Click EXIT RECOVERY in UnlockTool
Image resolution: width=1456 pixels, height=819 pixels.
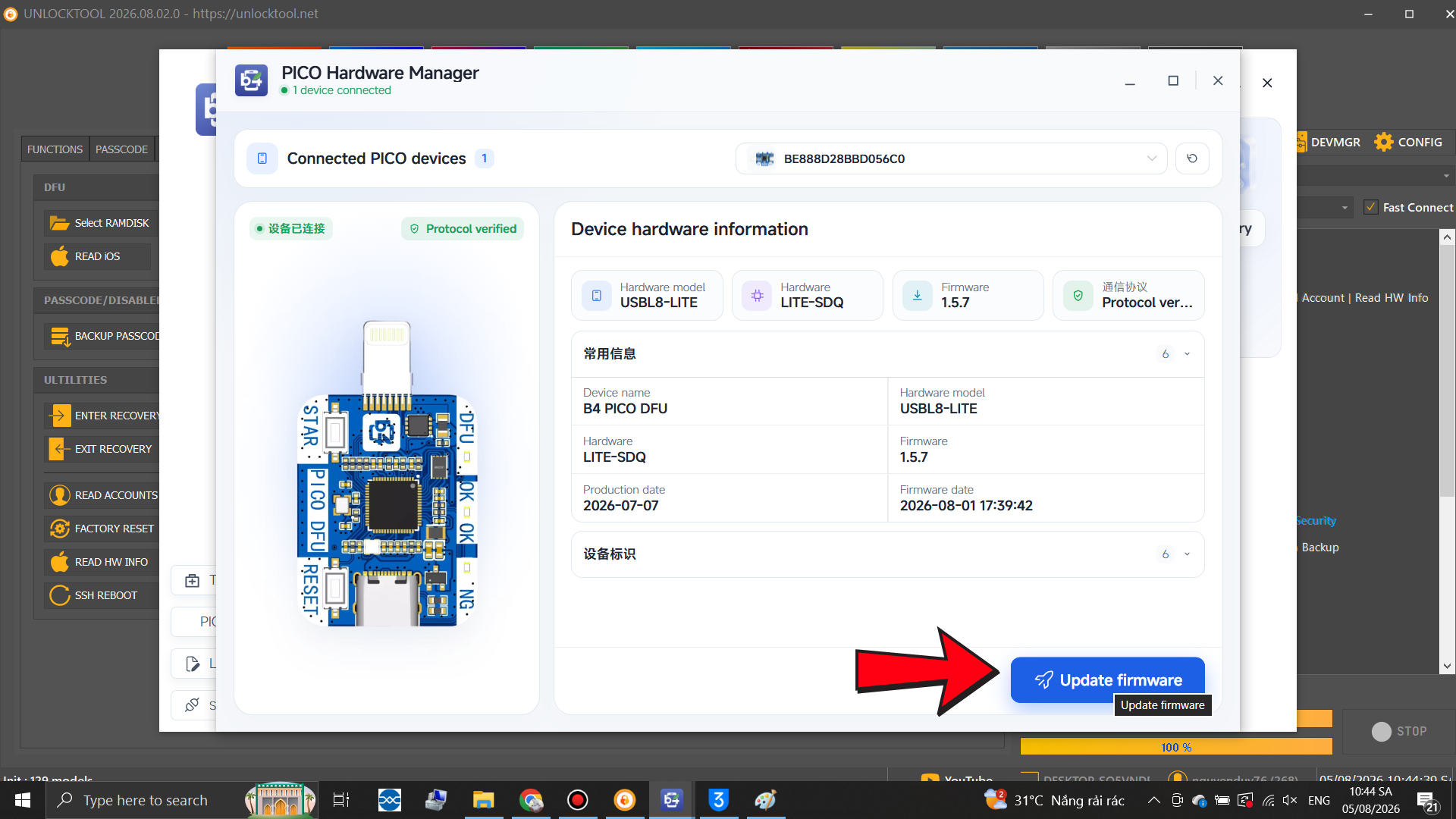coord(102,449)
